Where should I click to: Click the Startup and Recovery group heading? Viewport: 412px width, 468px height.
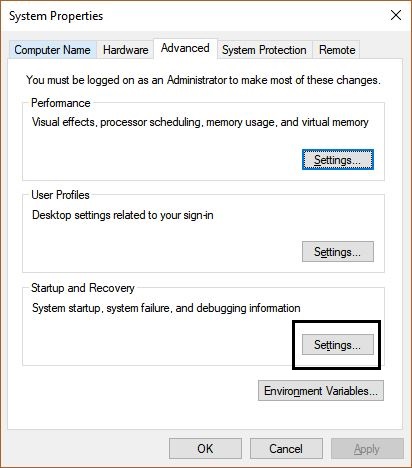click(83, 288)
